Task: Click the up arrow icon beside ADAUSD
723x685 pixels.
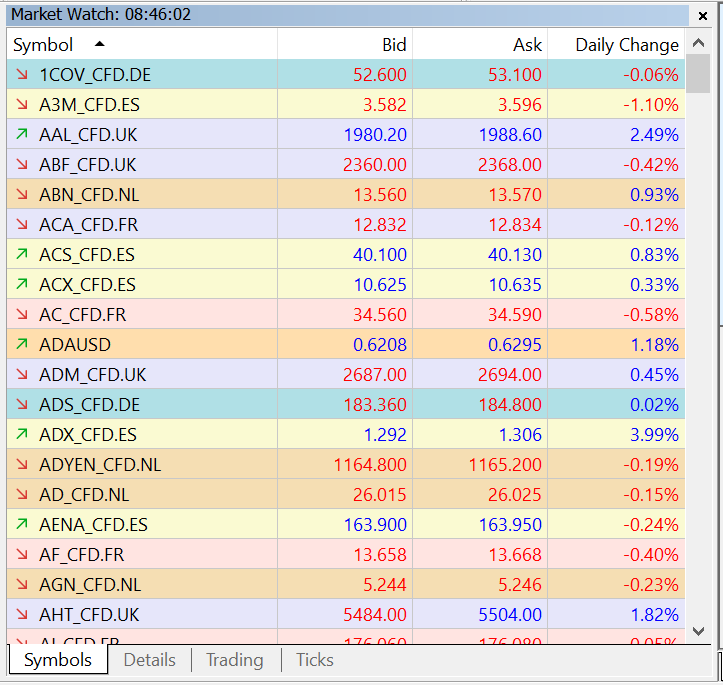Action: [22, 345]
